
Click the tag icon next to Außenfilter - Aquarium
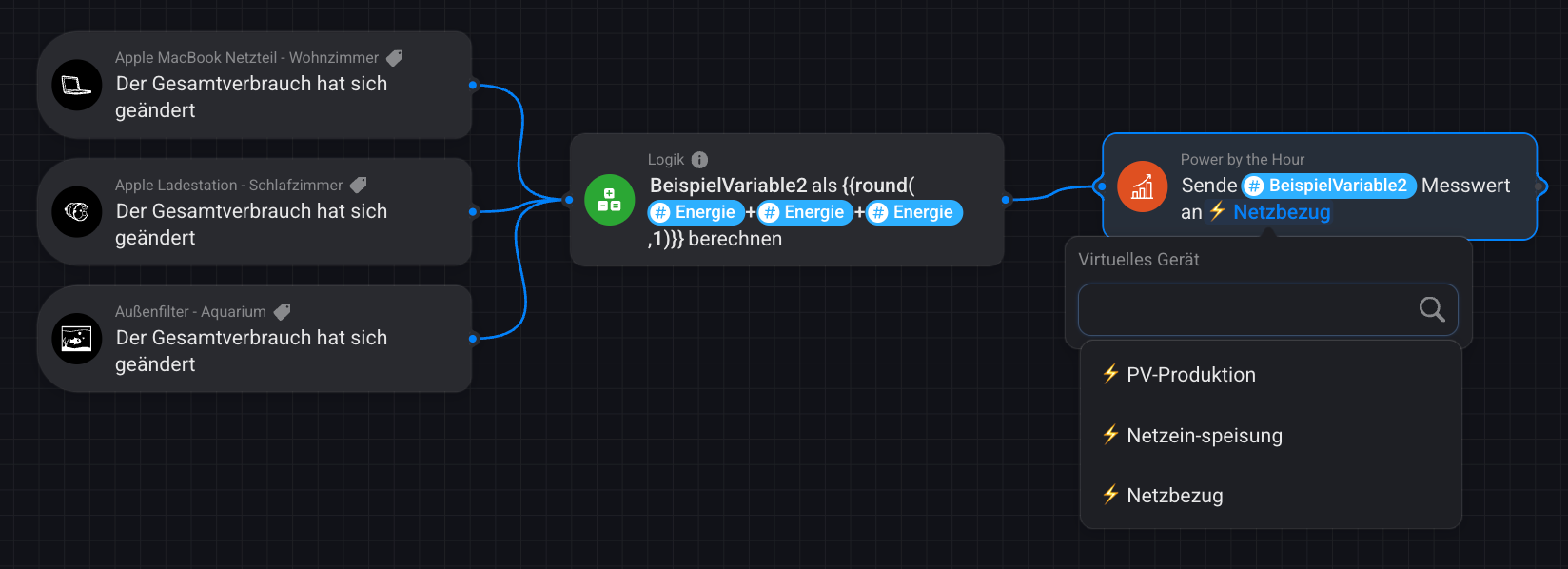pyautogui.click(x=282, y=311)
